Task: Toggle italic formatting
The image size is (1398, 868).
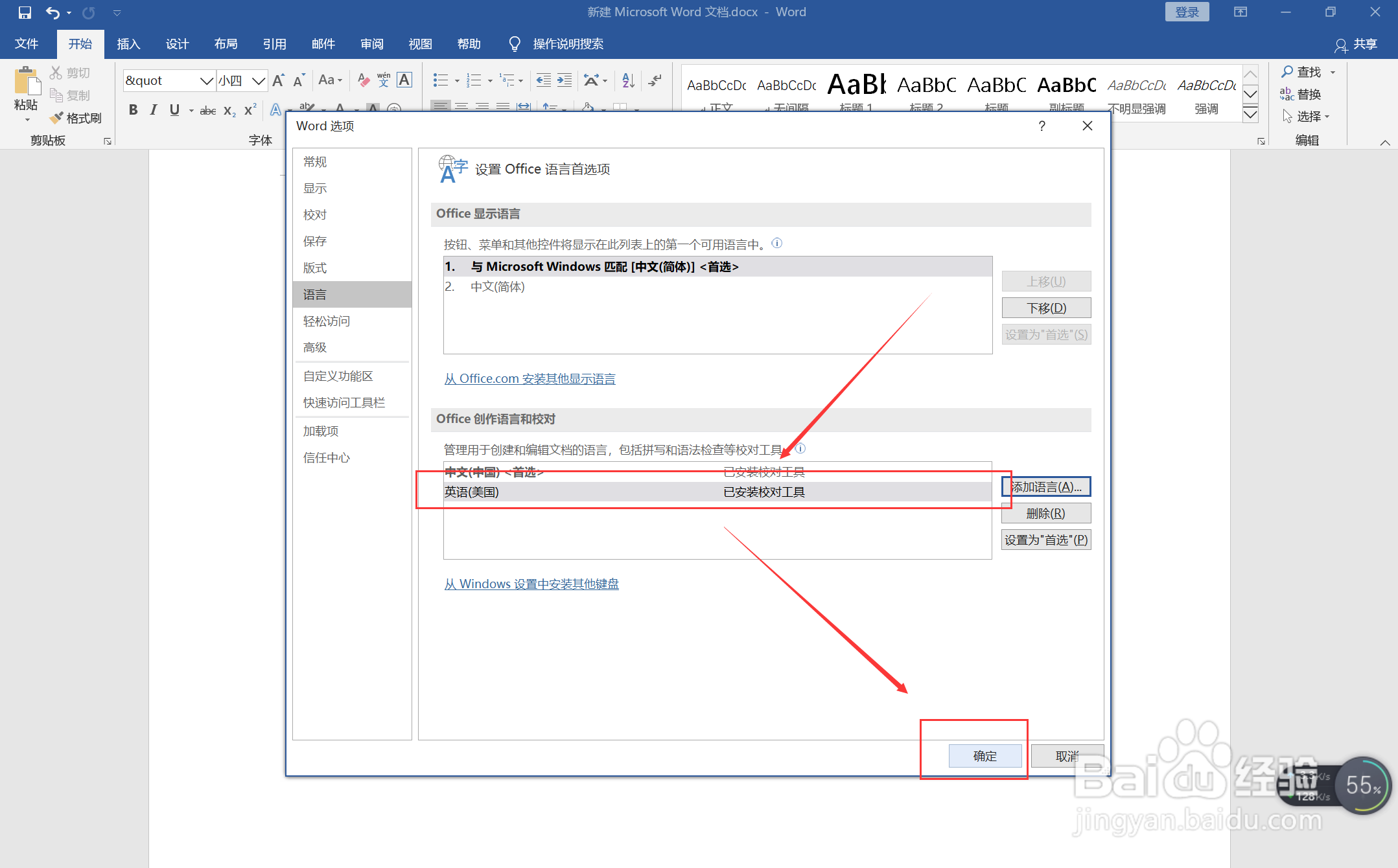Action: 154,110
